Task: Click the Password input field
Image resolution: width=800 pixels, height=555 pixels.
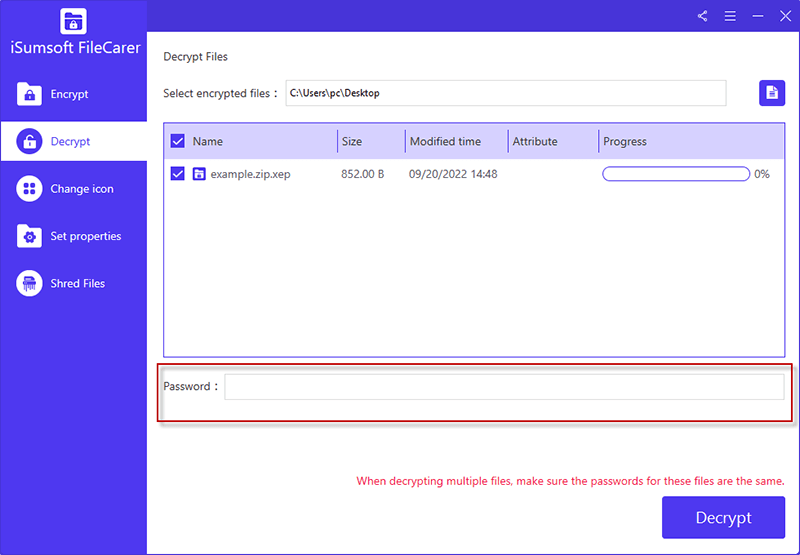Action: (x=504, y=387)
